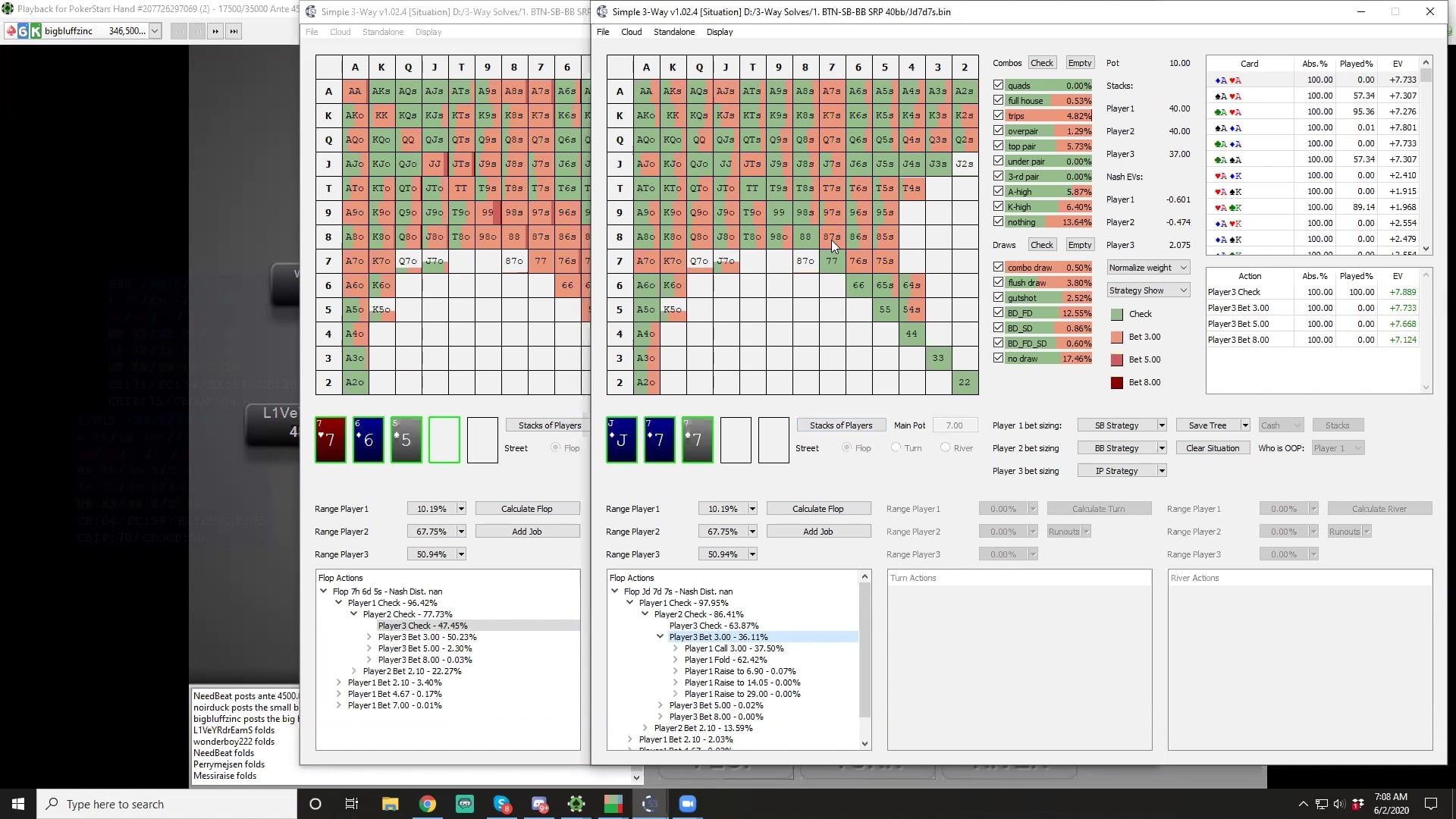The height and width of the screenshot is (819, 1456).
Task: Open the Display menu
Action: point(718,32)
